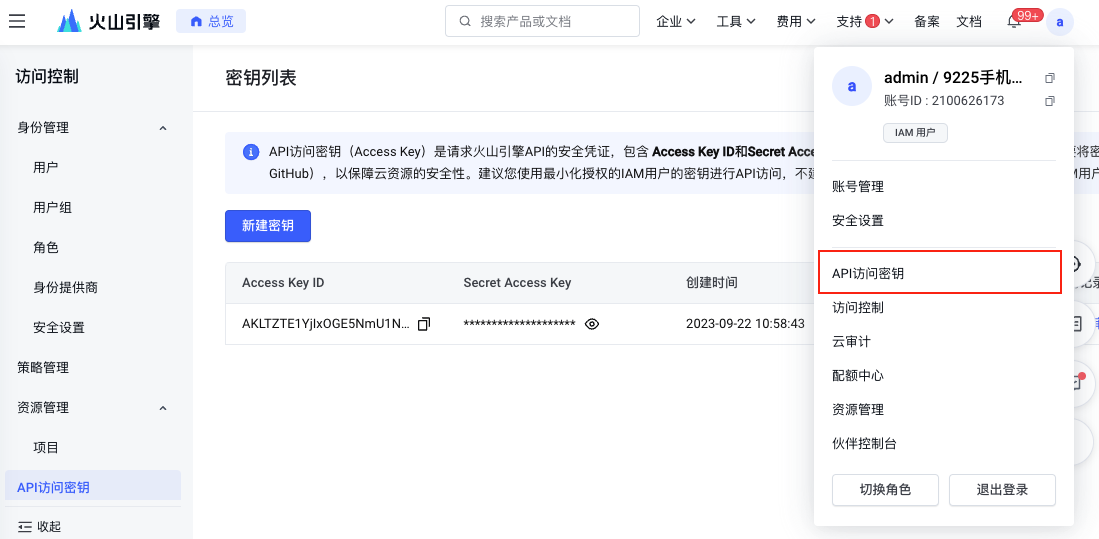Screen dimensions: 1099x539
Task: Select API访问密钥 in account menu
Action: [x=939, y=273]
